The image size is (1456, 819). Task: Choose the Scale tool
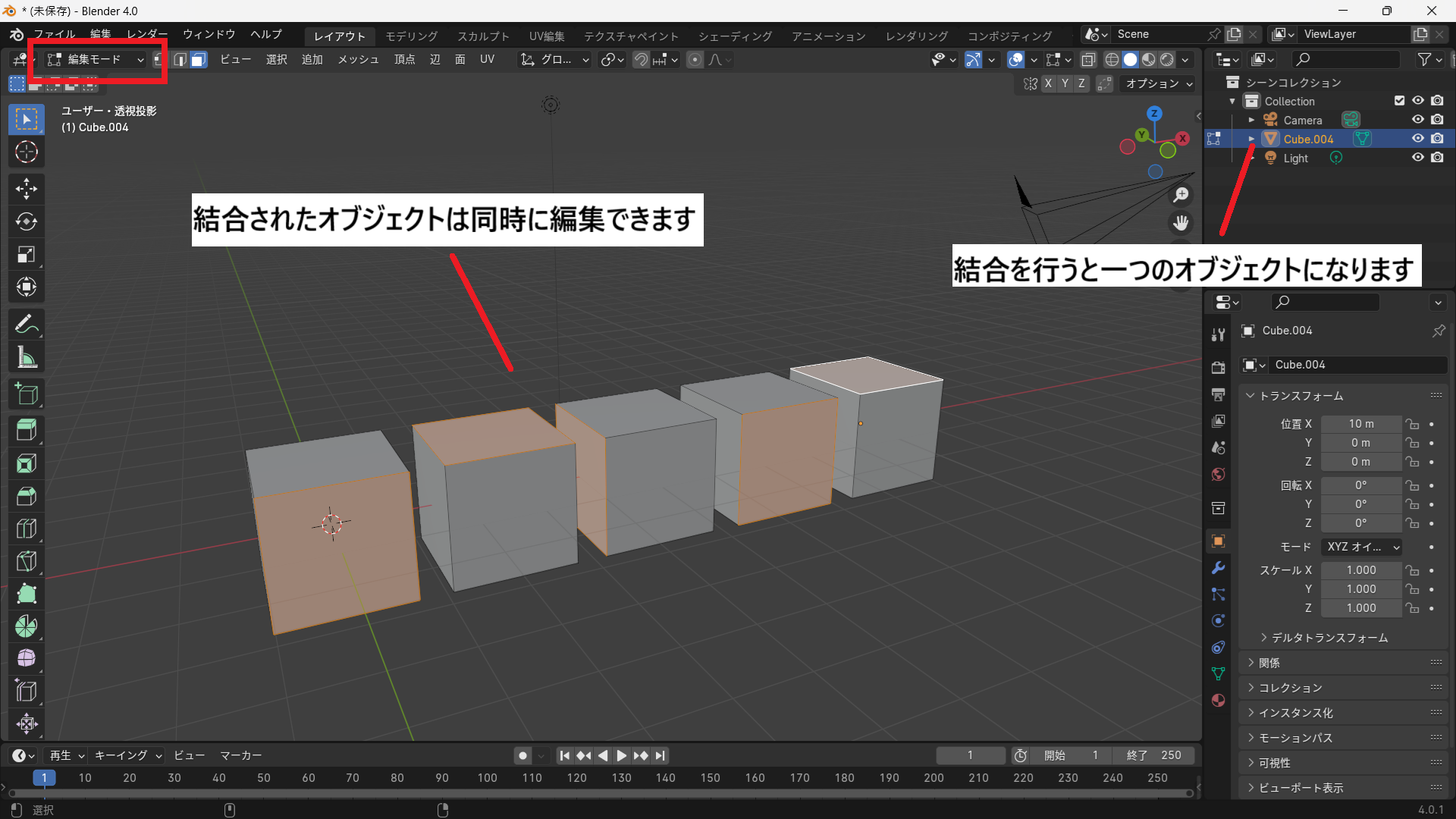(27, 255)
